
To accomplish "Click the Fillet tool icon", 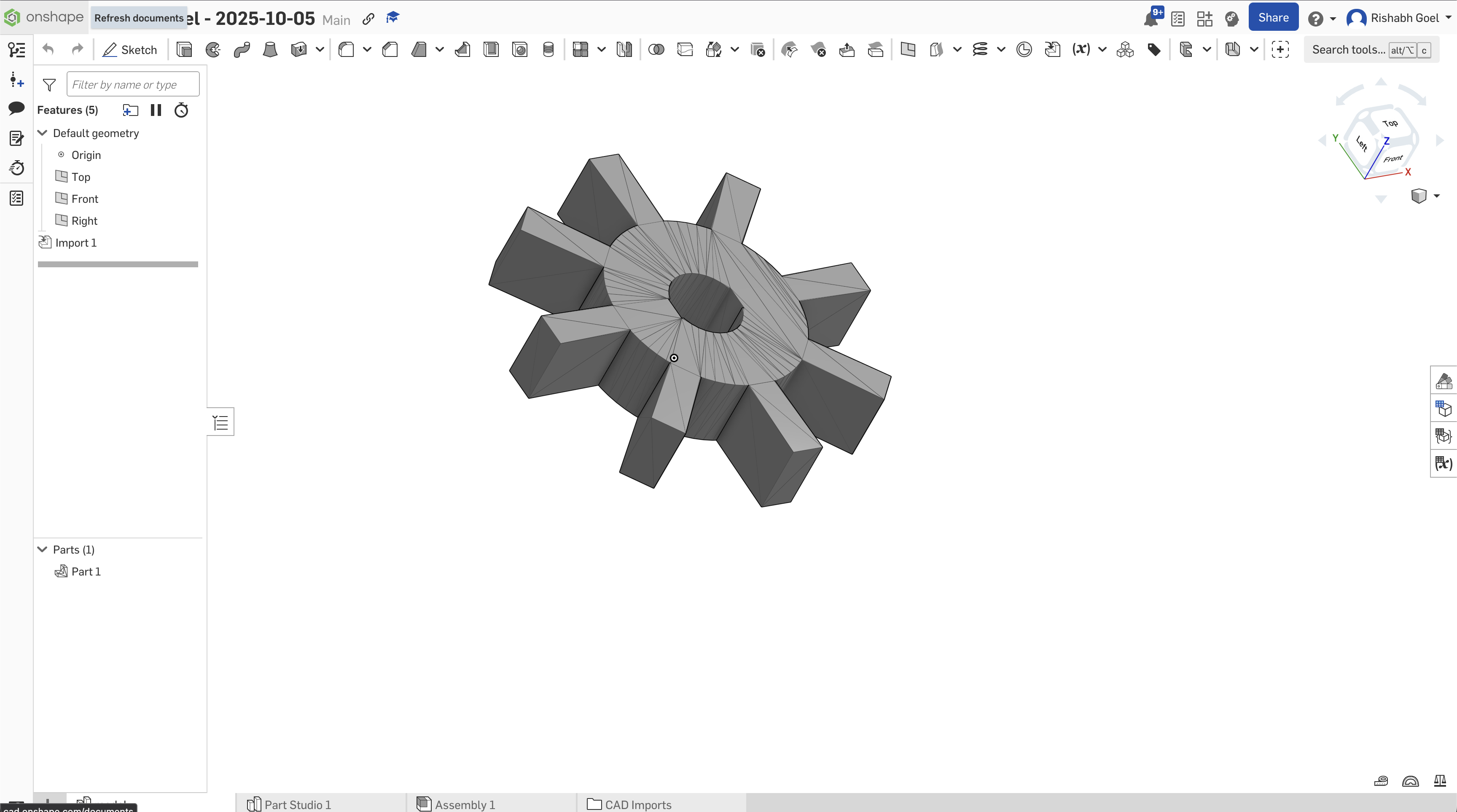I will pyautogui.click(x=346, y=50).
